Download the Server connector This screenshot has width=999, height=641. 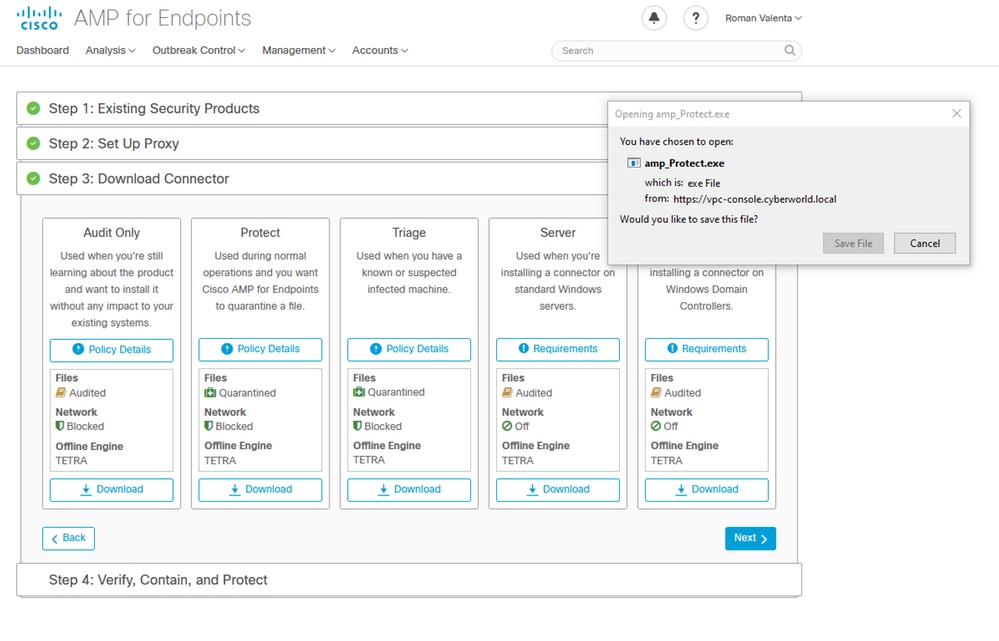point(557,490)
